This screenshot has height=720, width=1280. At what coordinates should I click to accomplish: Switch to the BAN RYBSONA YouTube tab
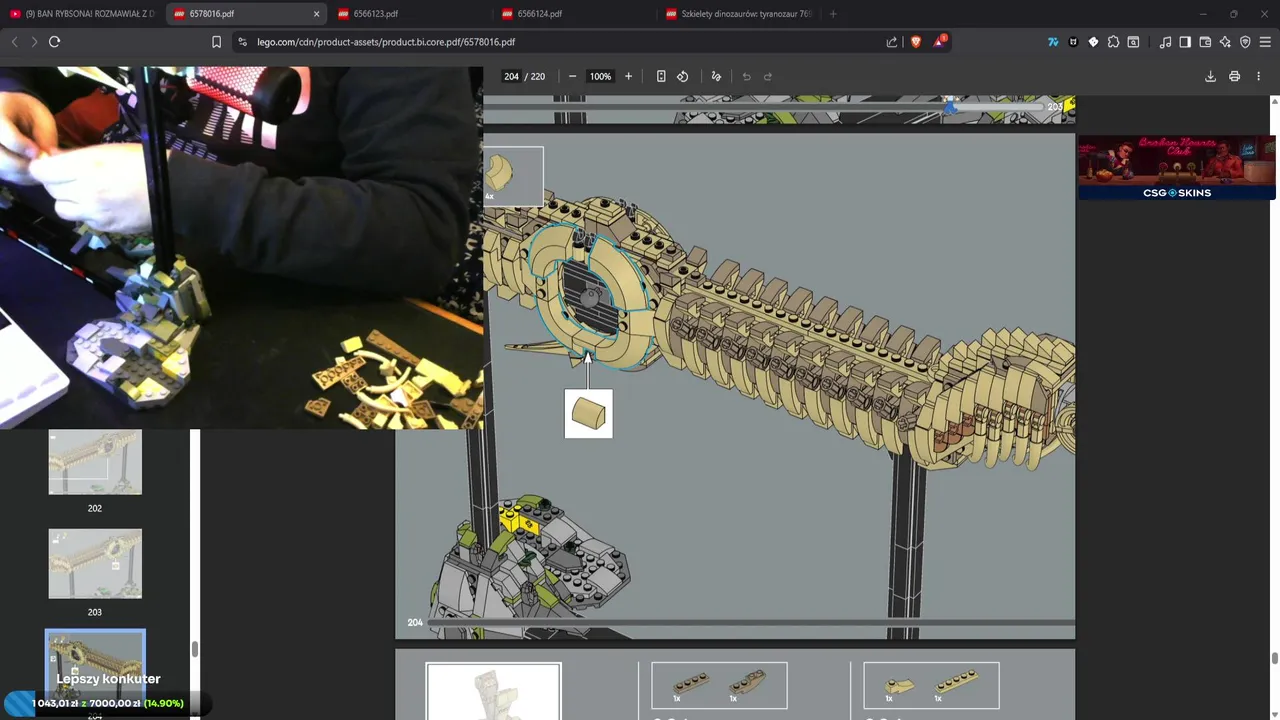(x=81, y=14)
